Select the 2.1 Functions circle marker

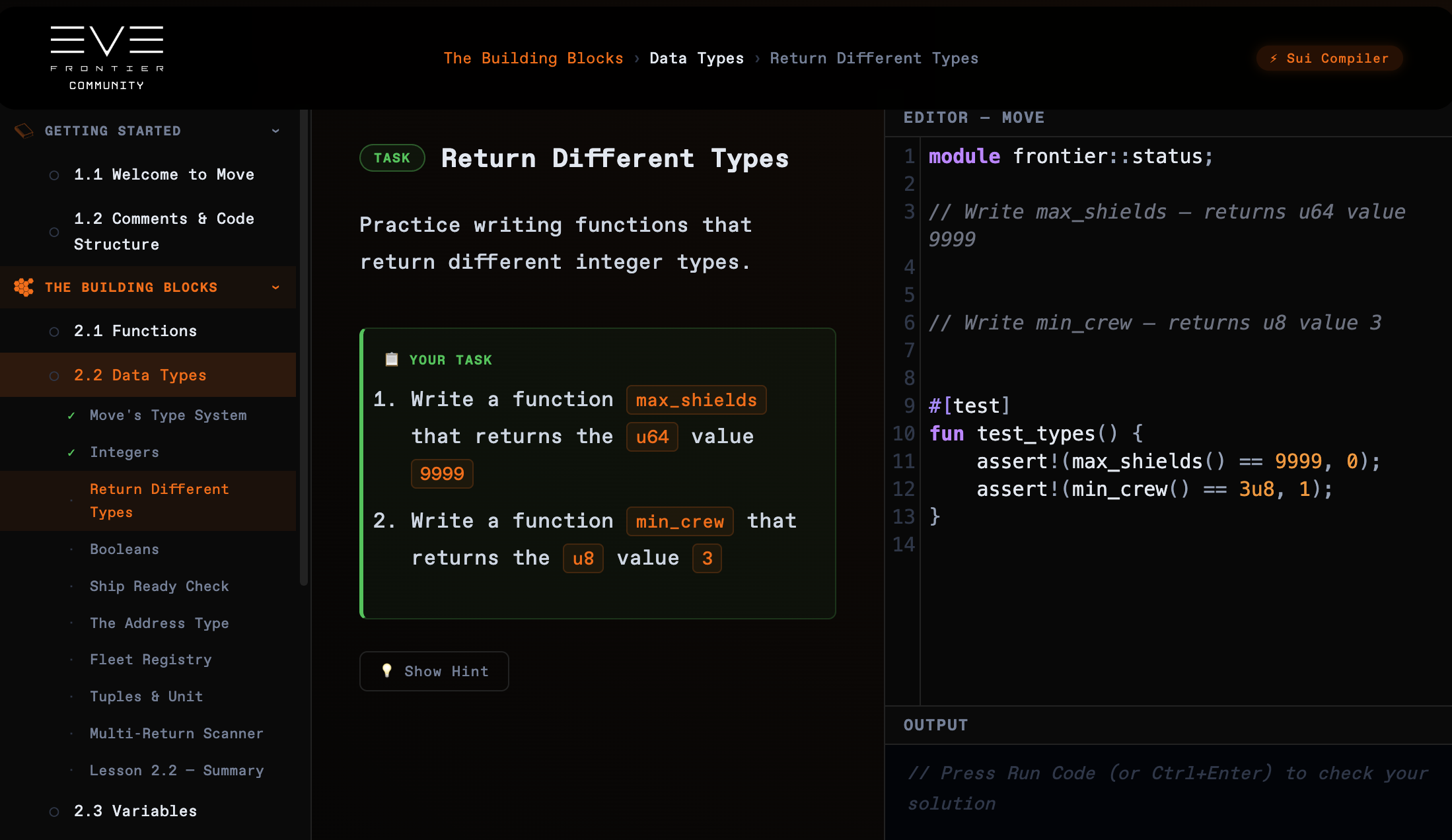(54, 332)
